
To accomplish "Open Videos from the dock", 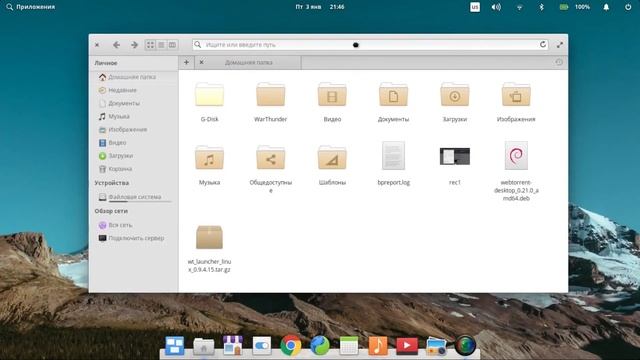I will click(407, 346).
